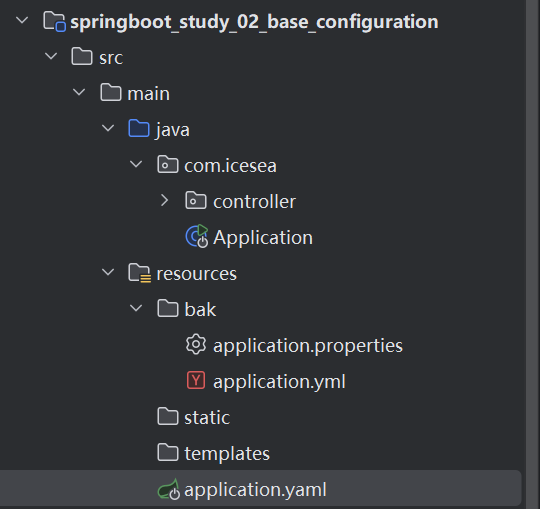
Task: Select the resources folder label
Action: [197, 274]
